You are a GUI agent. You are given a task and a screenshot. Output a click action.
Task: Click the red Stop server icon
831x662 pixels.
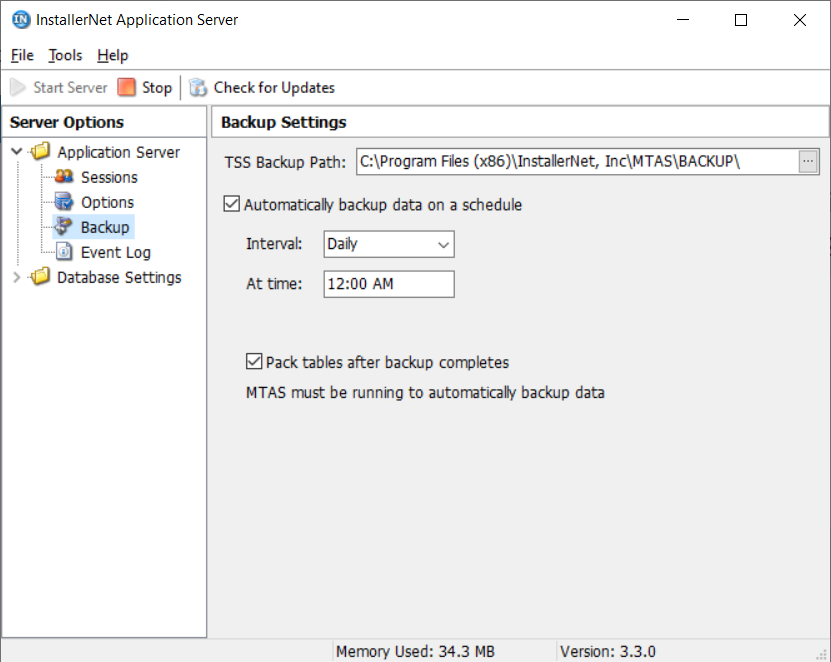(x=126, y=87)
